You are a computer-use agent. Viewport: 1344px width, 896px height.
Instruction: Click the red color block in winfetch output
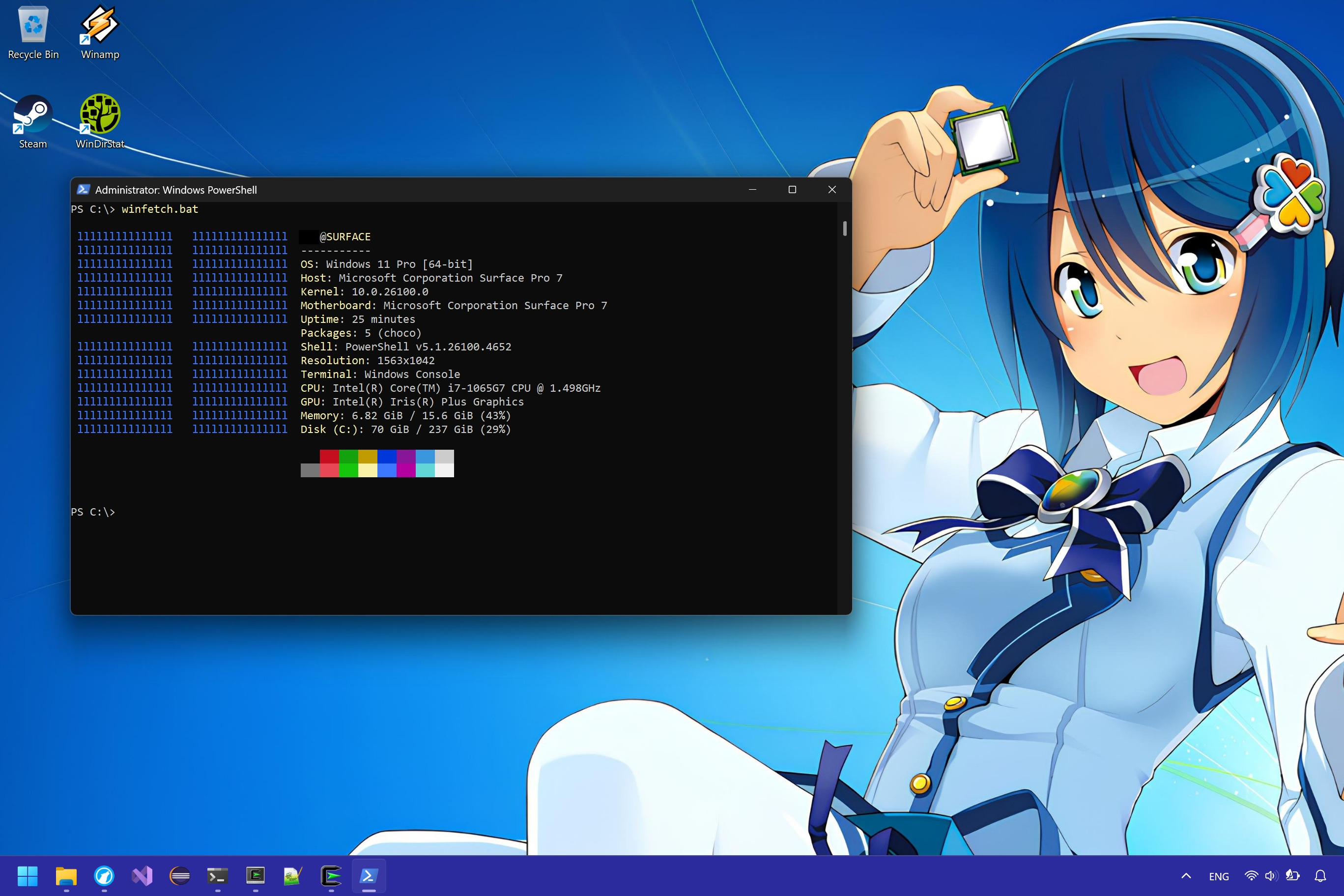(329, 457)
